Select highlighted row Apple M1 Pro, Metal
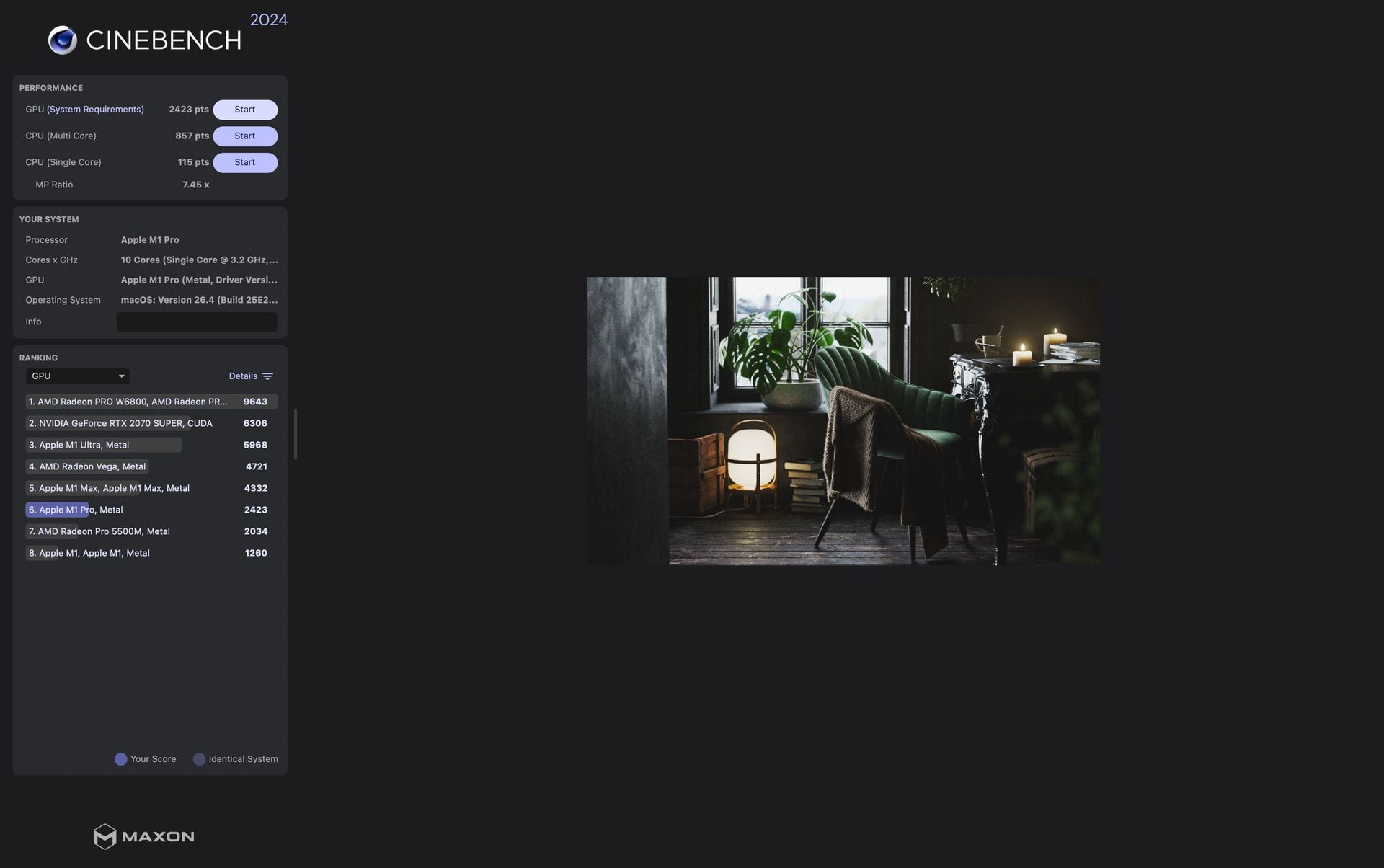This screenshot has width=1384, height=868. tap(151, 510)
